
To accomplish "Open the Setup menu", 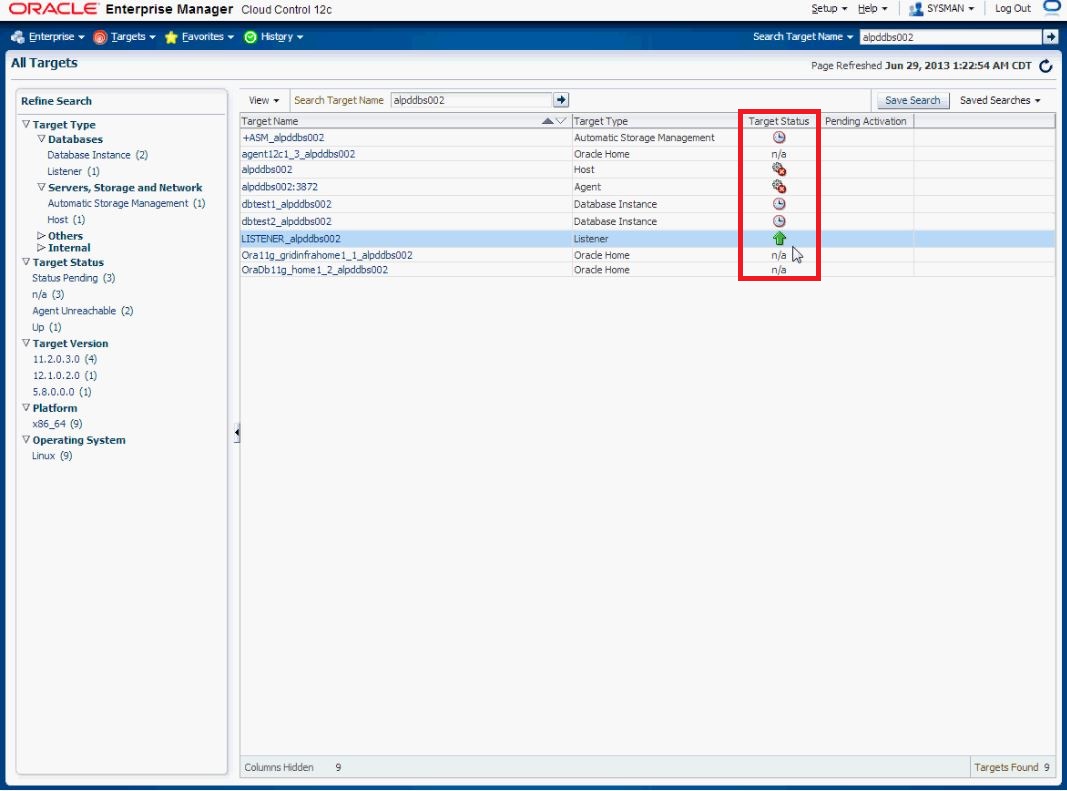I will 829,8.
